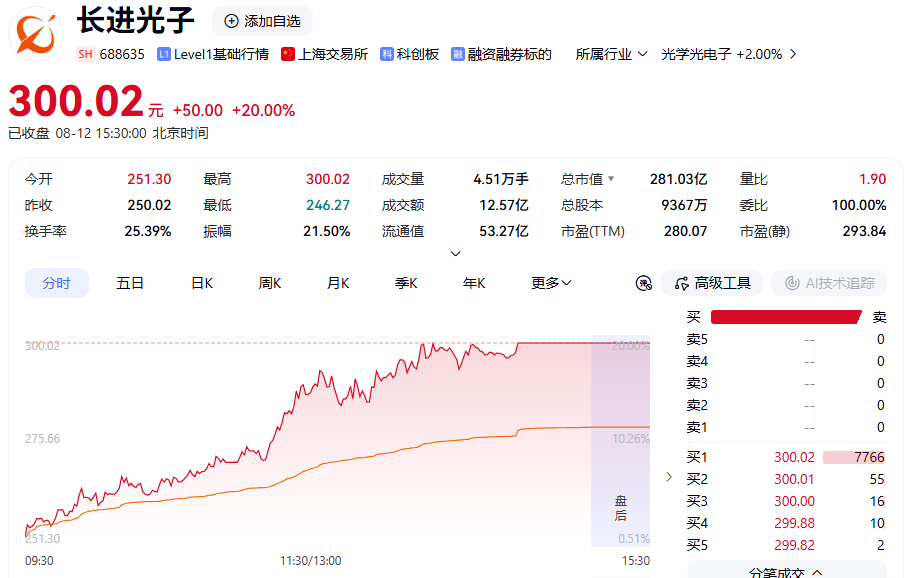Select the 买5 row at 299.82
Image resolution: width=911 pixels, height=578 pixels.
tap(786, 545)
